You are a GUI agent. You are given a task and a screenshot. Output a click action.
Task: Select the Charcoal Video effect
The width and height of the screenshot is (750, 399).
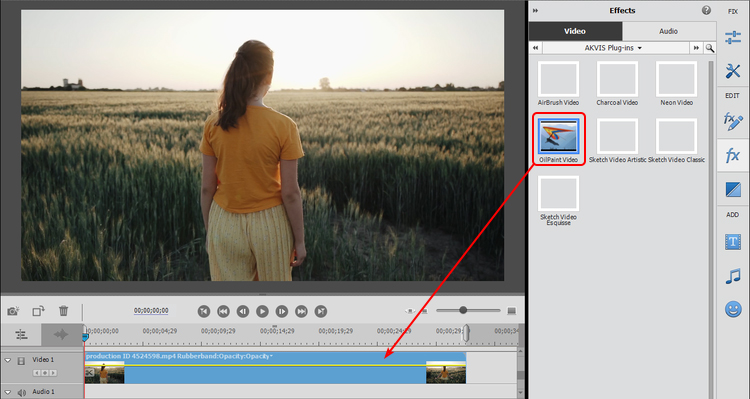(617, 83)
